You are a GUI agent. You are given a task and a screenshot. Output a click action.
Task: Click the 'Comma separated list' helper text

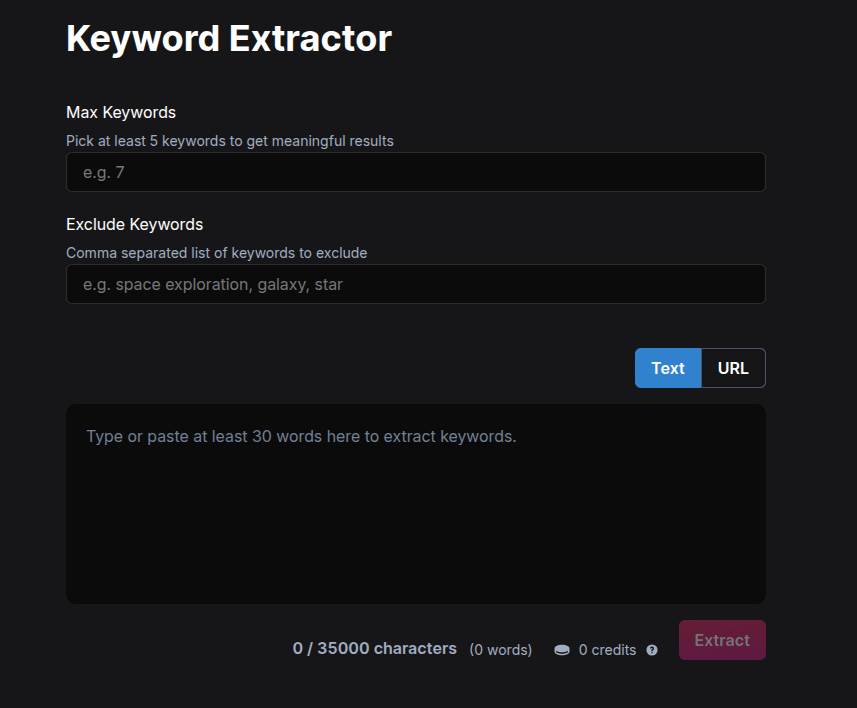click(216, 253)
